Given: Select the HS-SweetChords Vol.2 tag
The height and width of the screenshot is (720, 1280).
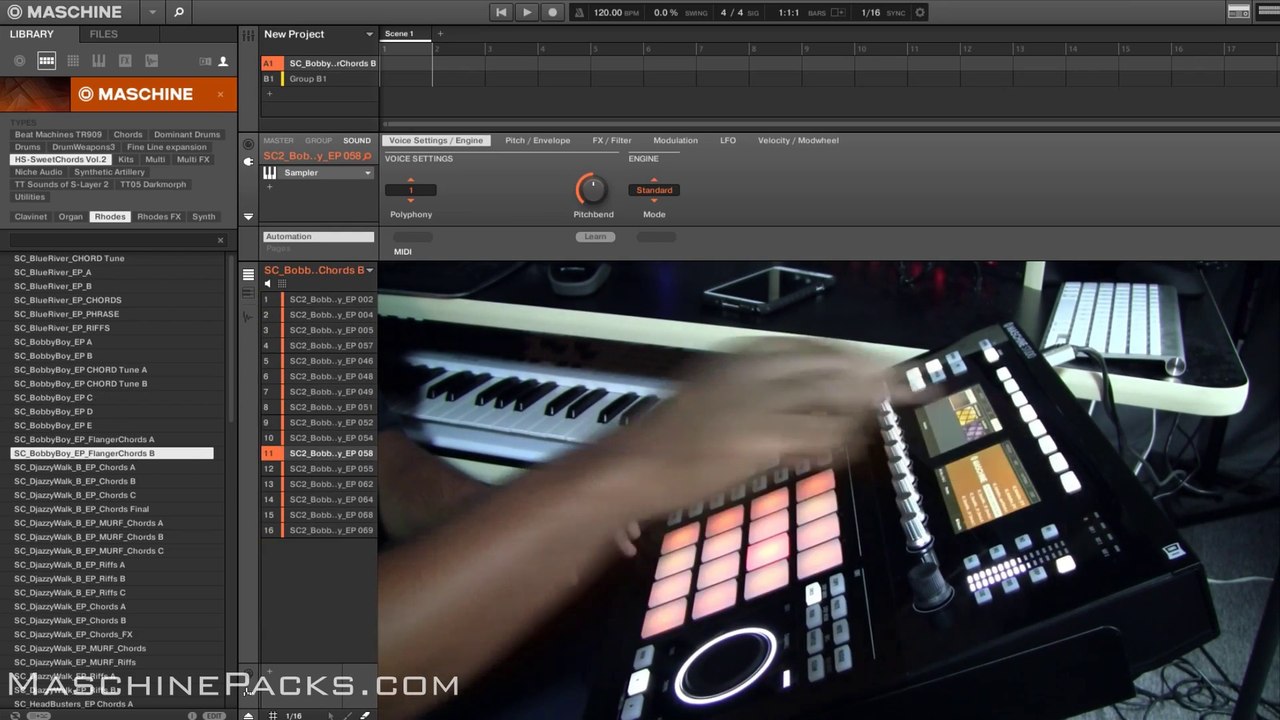Looking at the screenshot, I should coord(60,159).
